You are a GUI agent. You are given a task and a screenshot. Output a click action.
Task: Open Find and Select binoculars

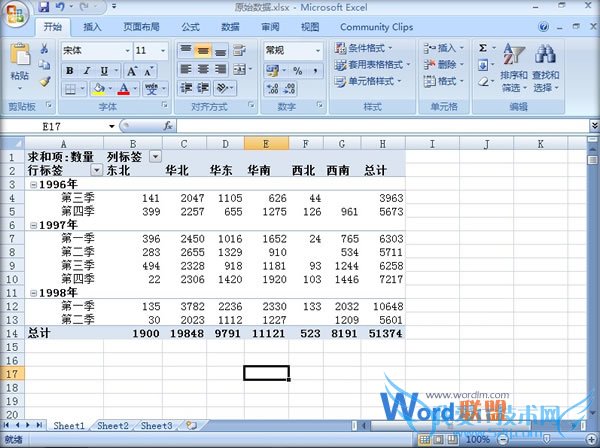(545, 68)
